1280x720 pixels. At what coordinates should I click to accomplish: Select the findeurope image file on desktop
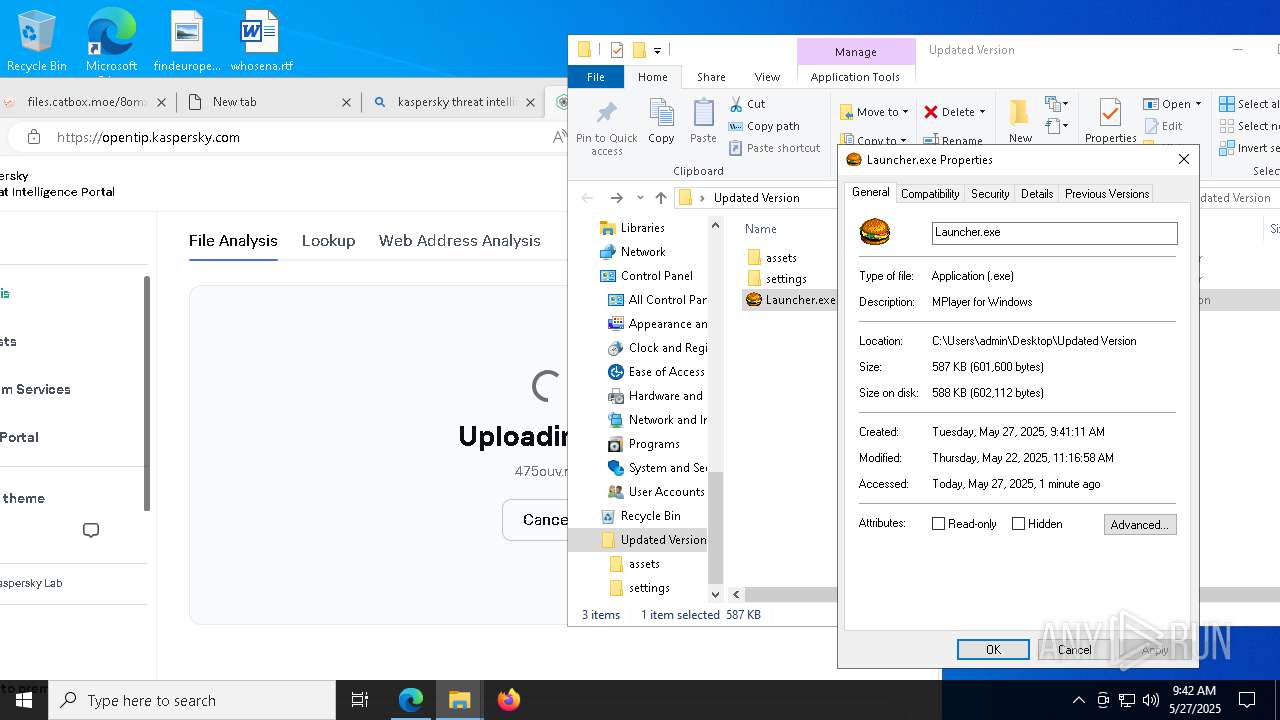[x=187, y=41]
